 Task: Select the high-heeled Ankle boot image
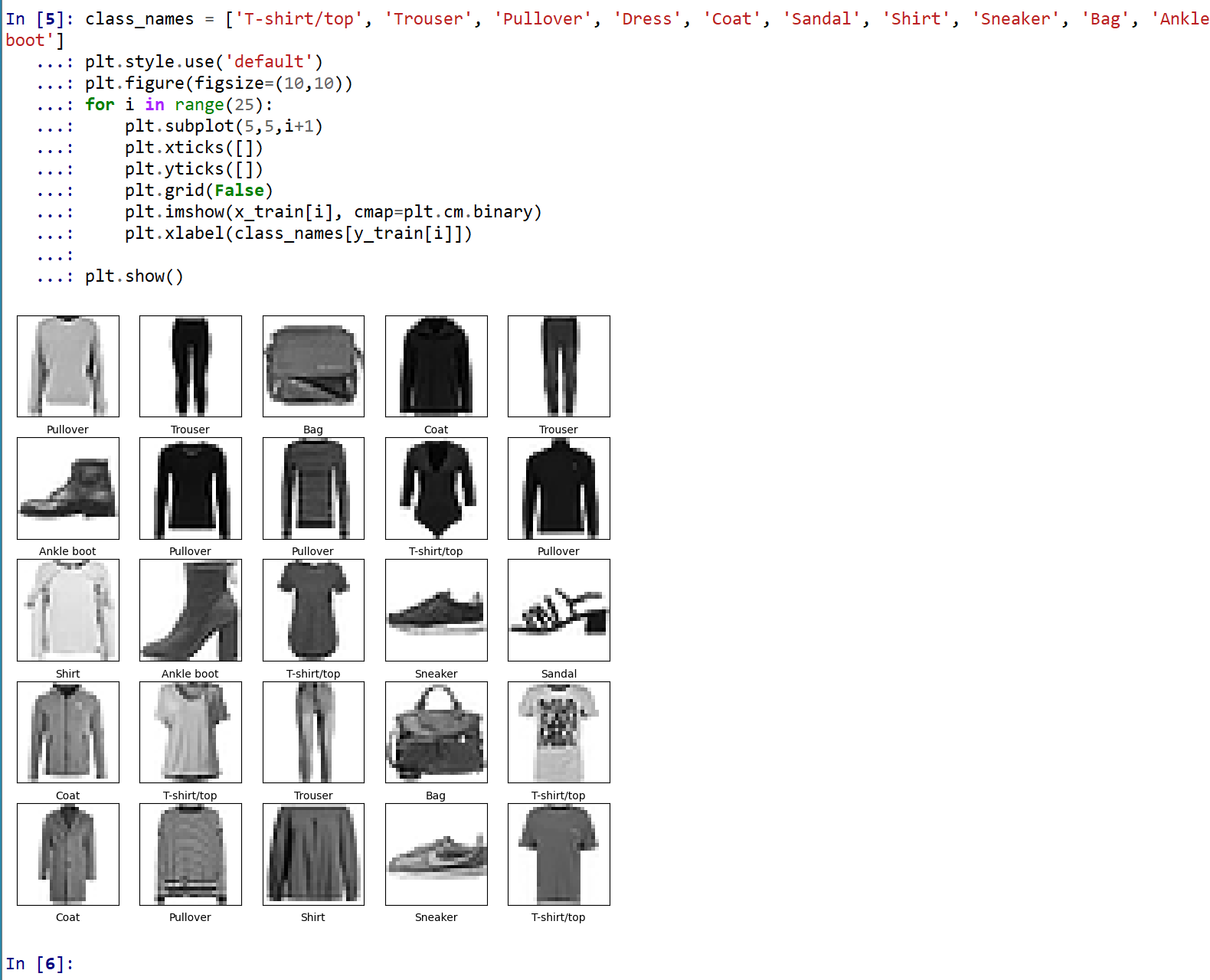tap(191, 610)
